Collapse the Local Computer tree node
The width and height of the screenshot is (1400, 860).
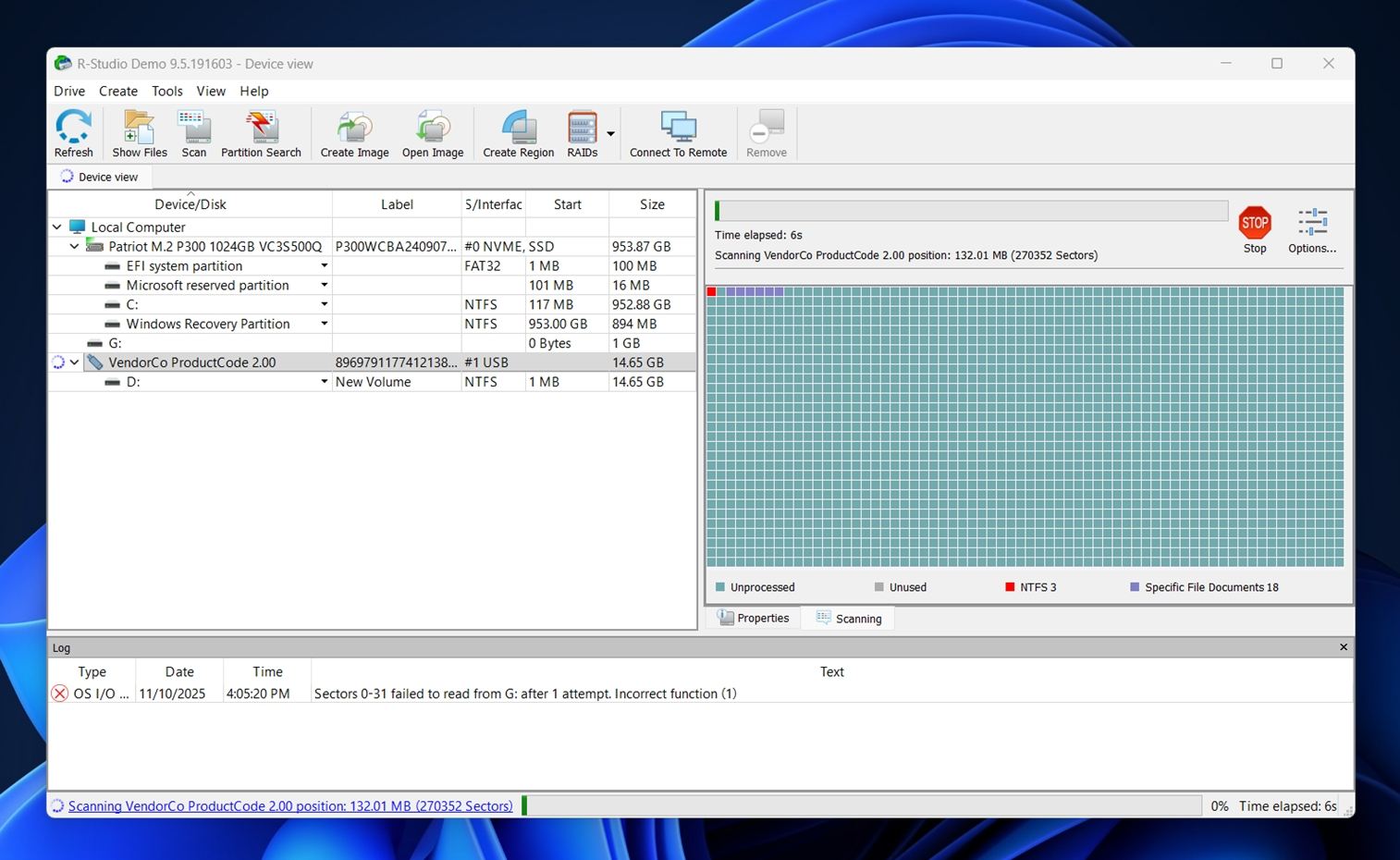(57, 227)
